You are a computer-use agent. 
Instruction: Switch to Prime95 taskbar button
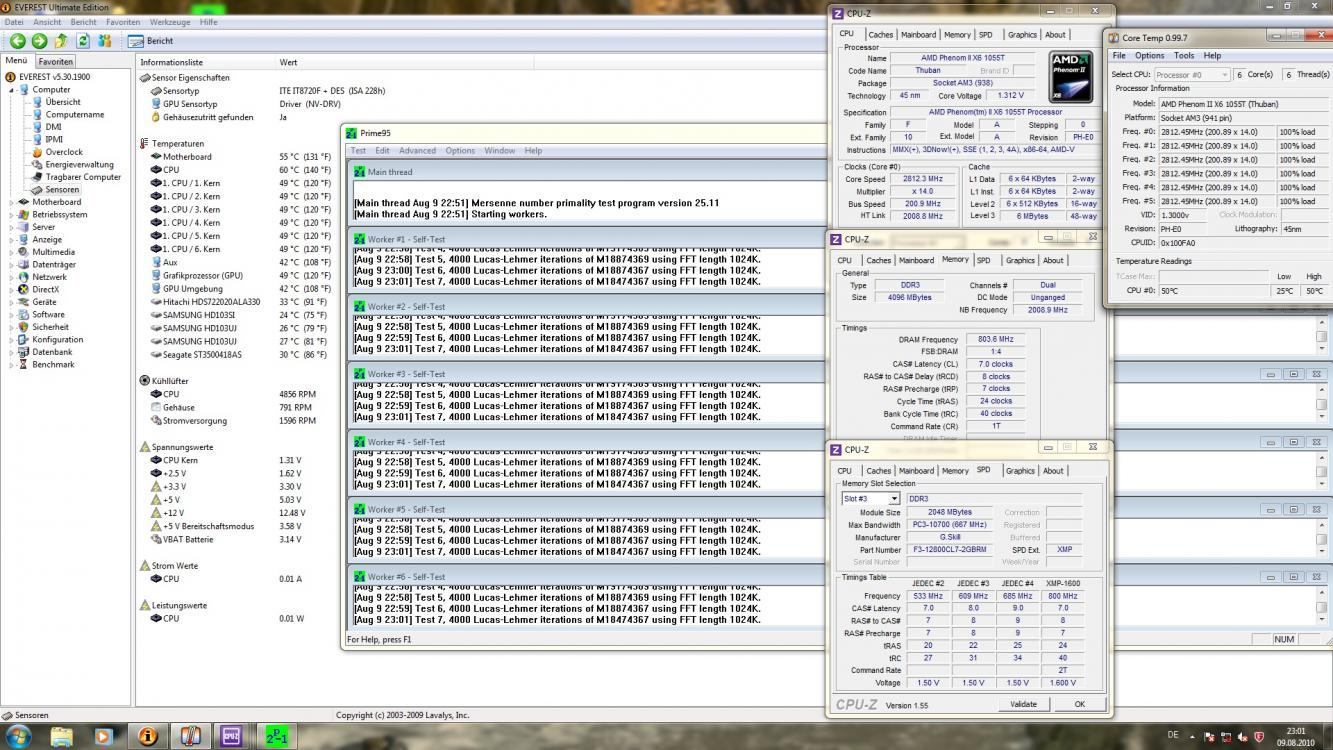pyautogui.click(x=276, y=736)
